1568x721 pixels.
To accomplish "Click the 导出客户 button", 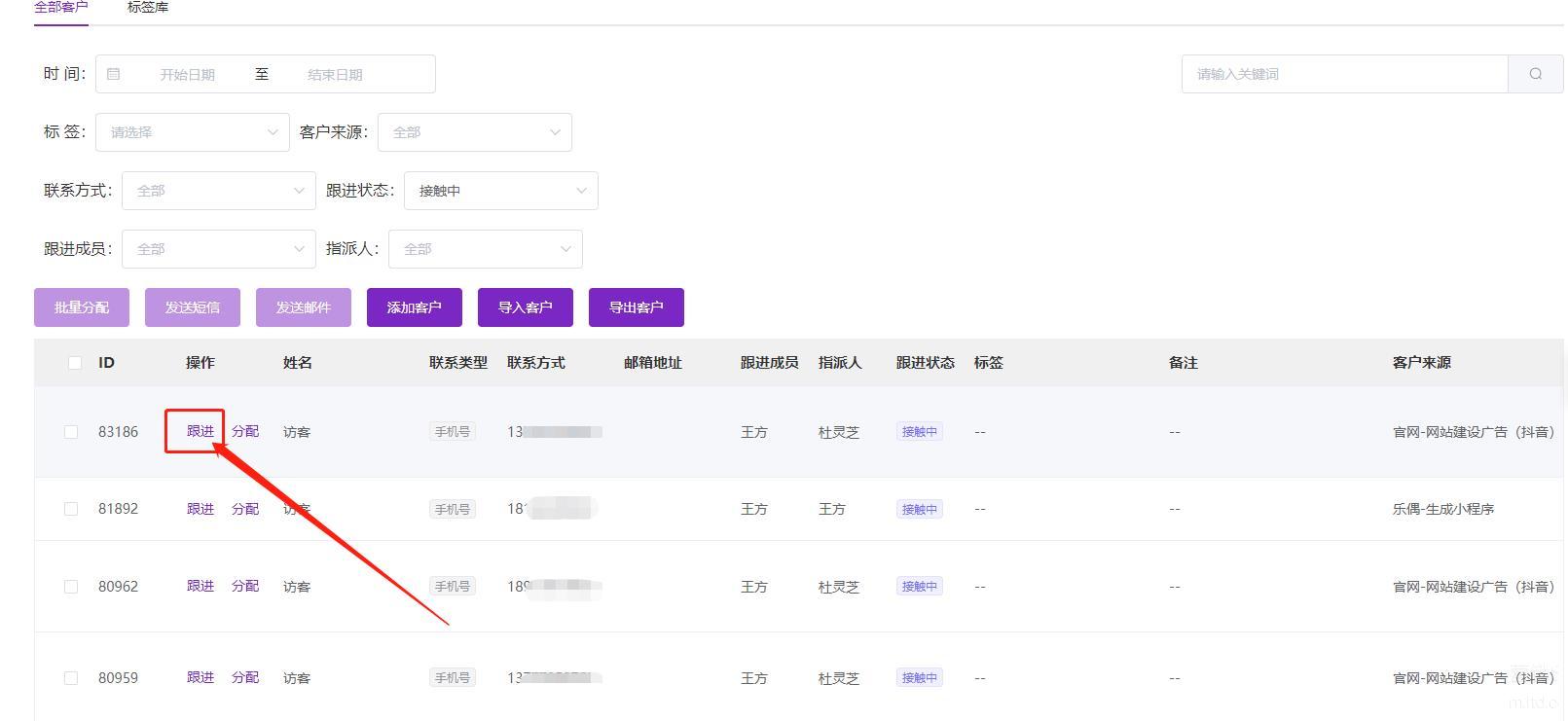I will coord(636,307).
